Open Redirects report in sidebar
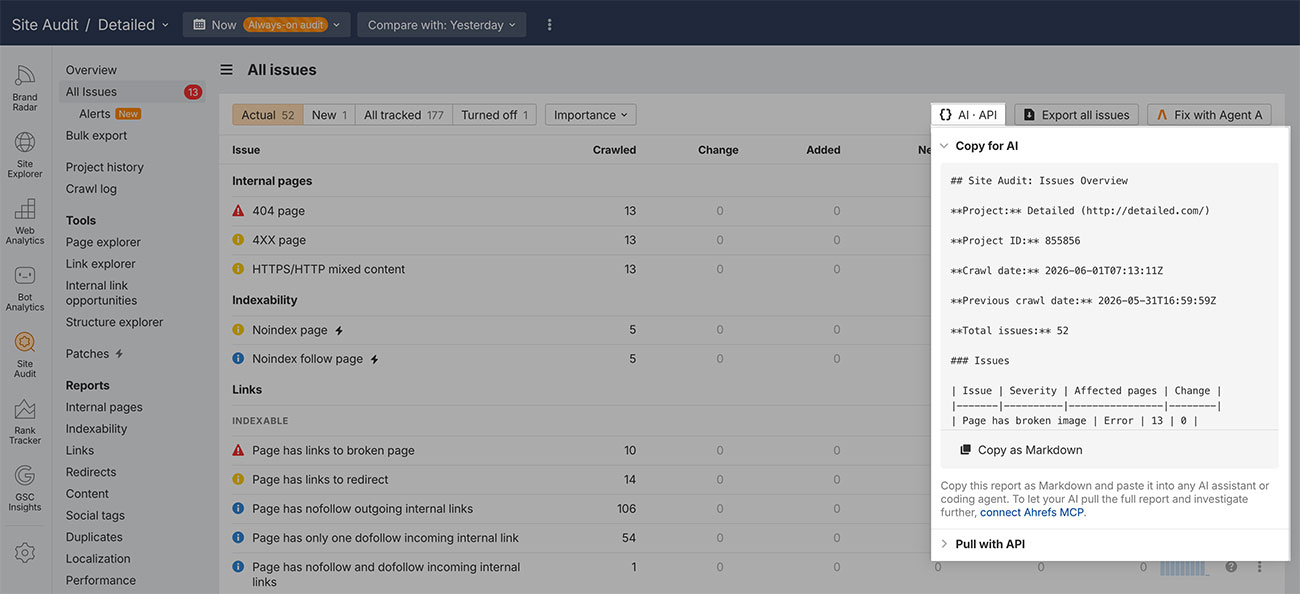The image size is (1300, 594). pos(91,472)
